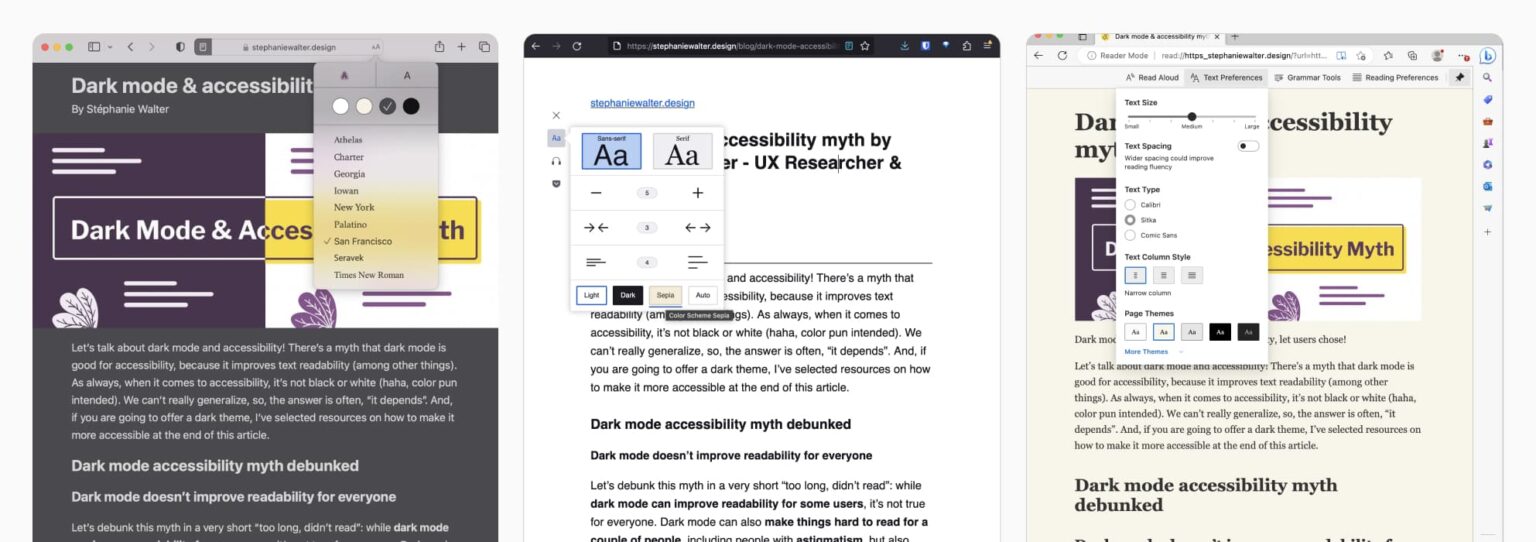Open Safari sidebar dropdown chevron
The image size is (1536, 542).
tap(109, 47)
